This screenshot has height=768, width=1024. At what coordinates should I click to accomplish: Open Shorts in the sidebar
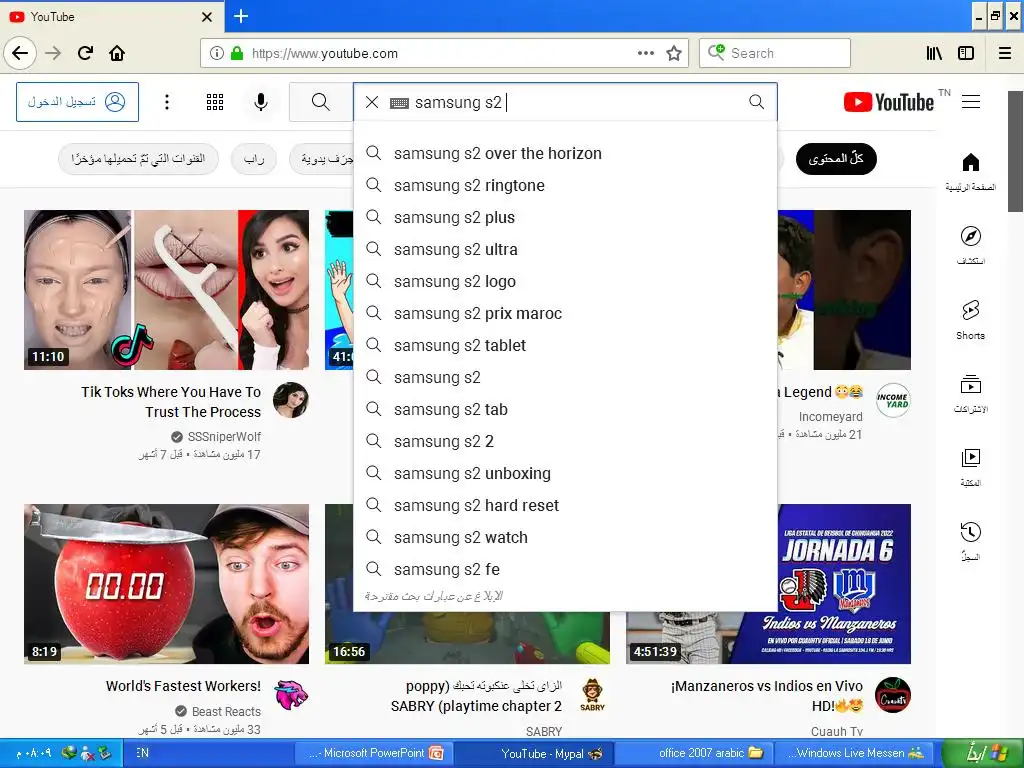click(970, 319)
